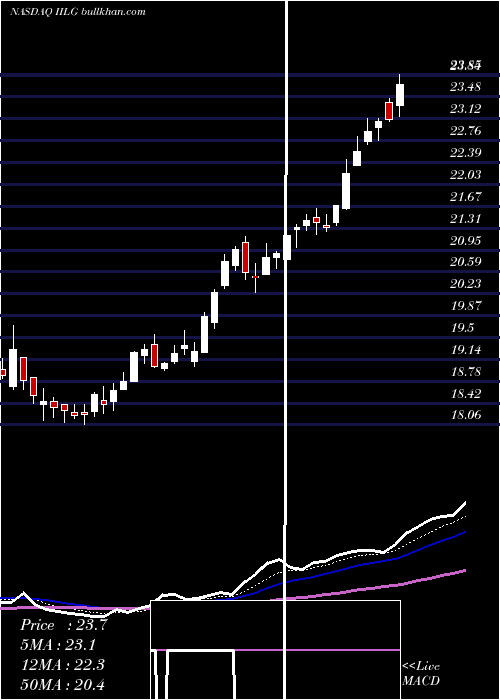Click the Price : 23.7 readout
Screen dimensions: 500x700
pos(64,625)
